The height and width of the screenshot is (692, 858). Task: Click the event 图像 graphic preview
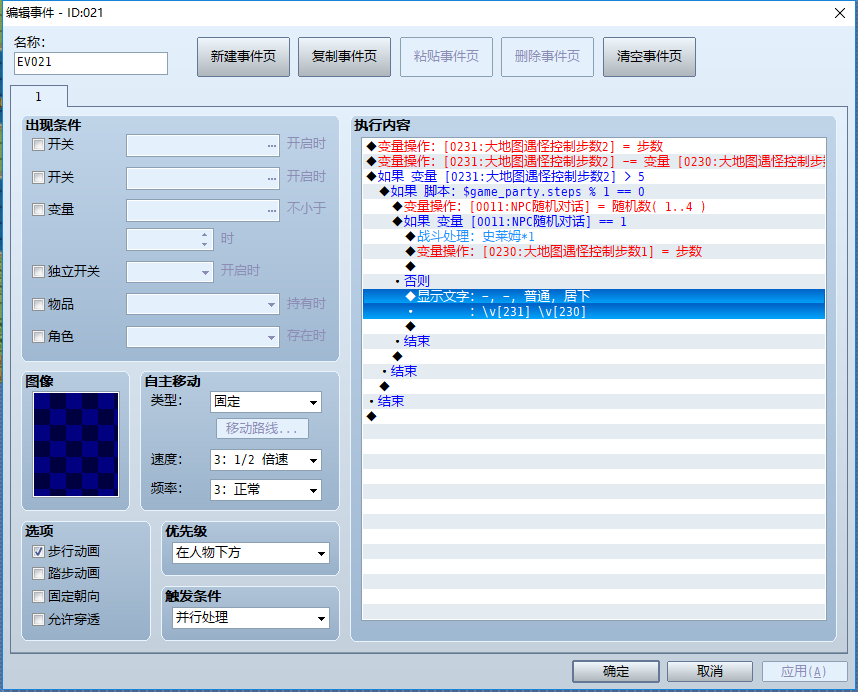tap(76, 444)
